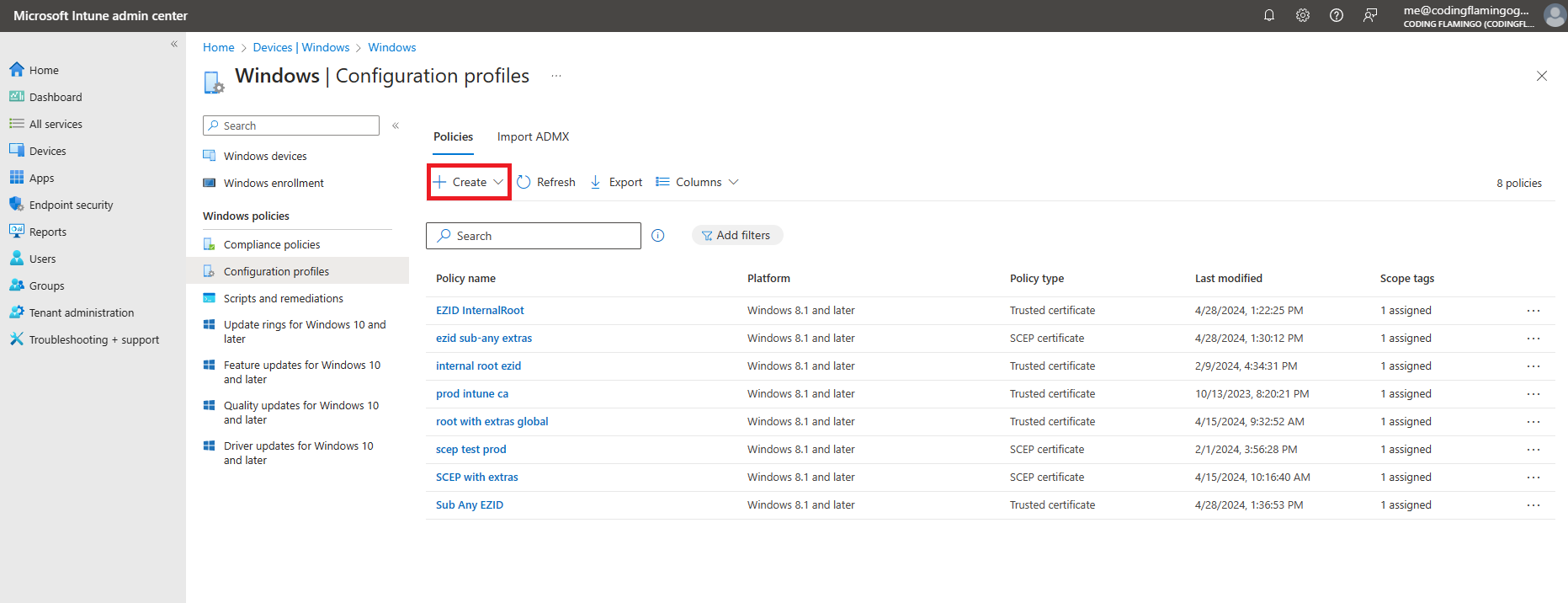1568x603 pixels.
Task: Click Troubleshooting + support wrench icon
Action: coord(17,339)
